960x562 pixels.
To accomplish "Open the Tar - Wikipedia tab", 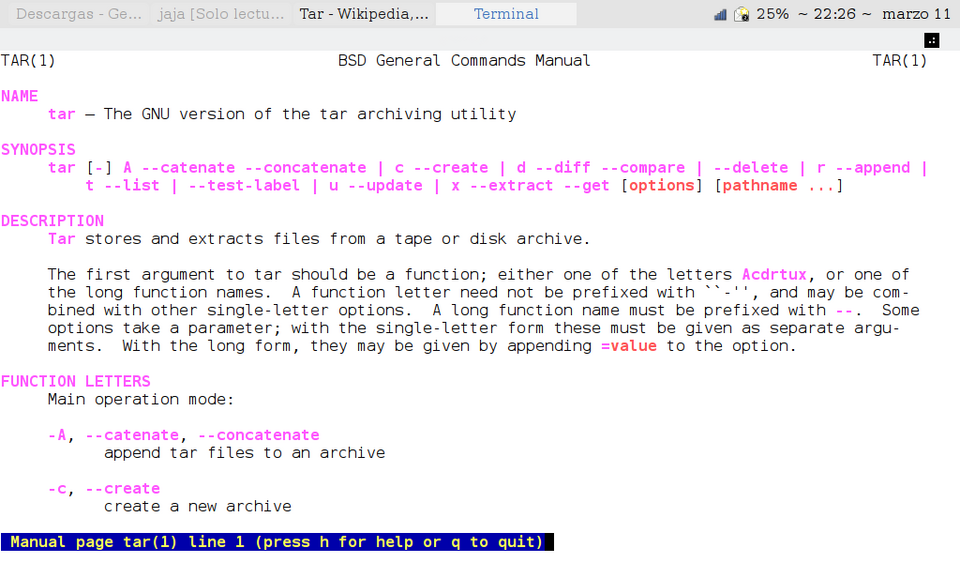I will 364,14.
